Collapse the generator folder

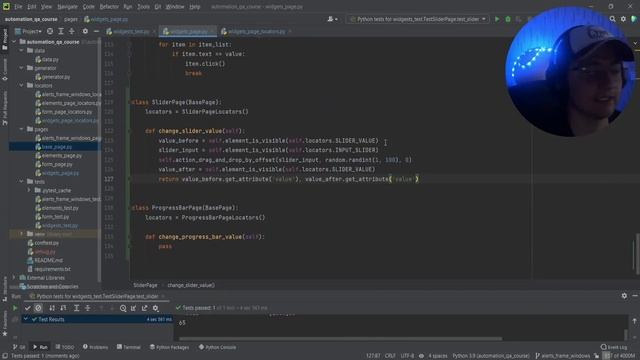pos(22,68)
